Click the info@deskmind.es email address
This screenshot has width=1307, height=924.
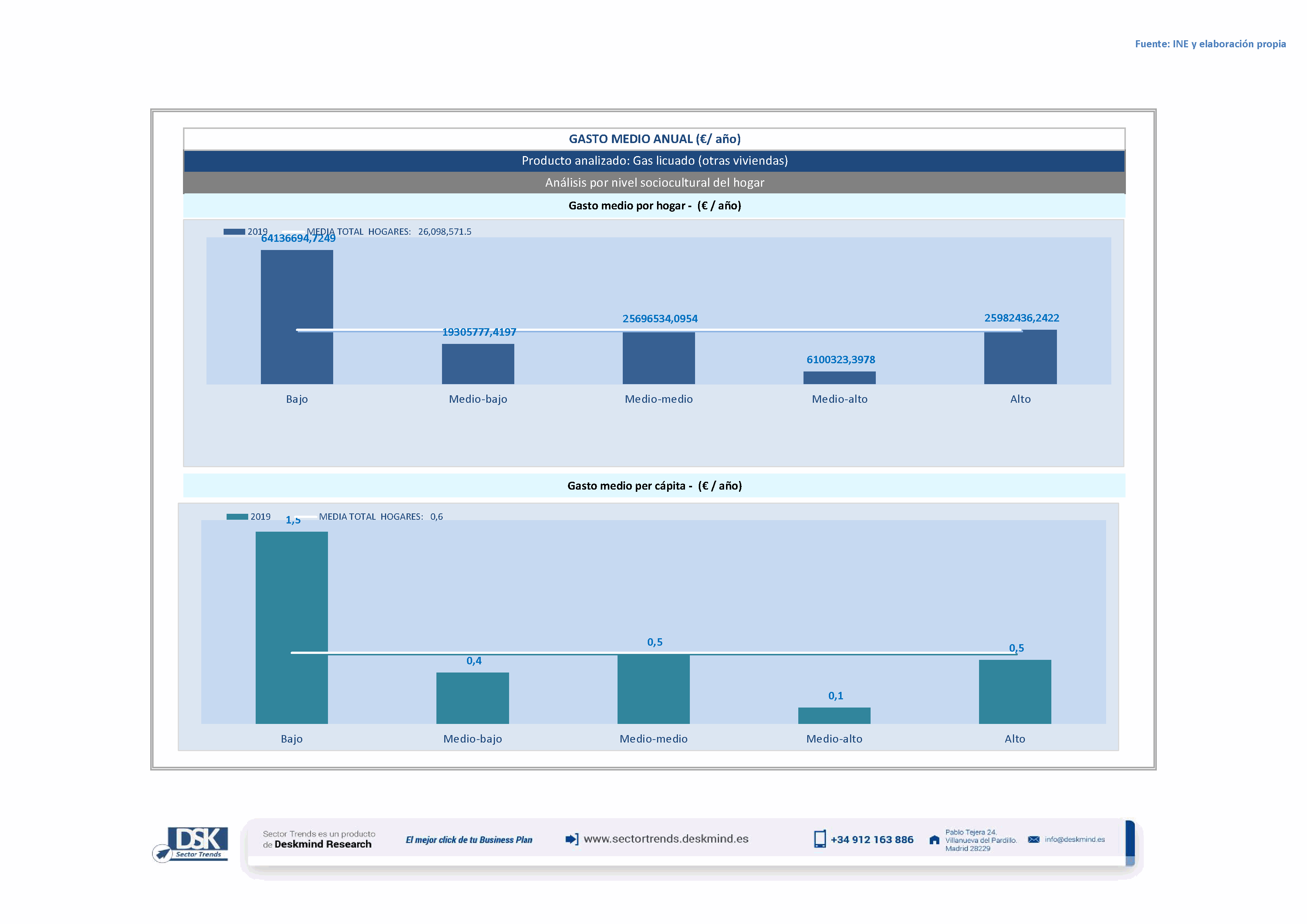click(x=1074, y=839)
